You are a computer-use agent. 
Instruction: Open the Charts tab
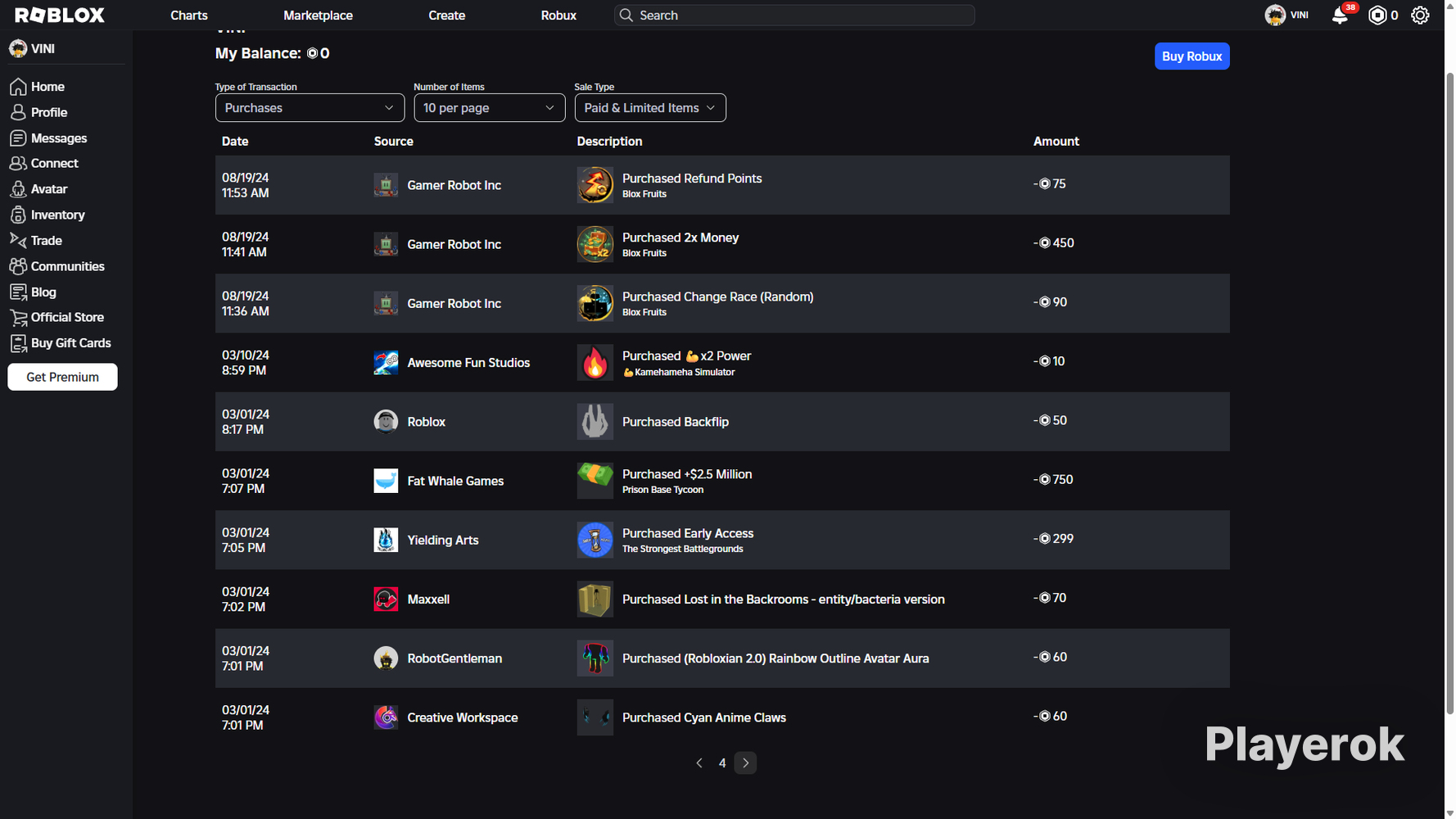click(189, 15)
